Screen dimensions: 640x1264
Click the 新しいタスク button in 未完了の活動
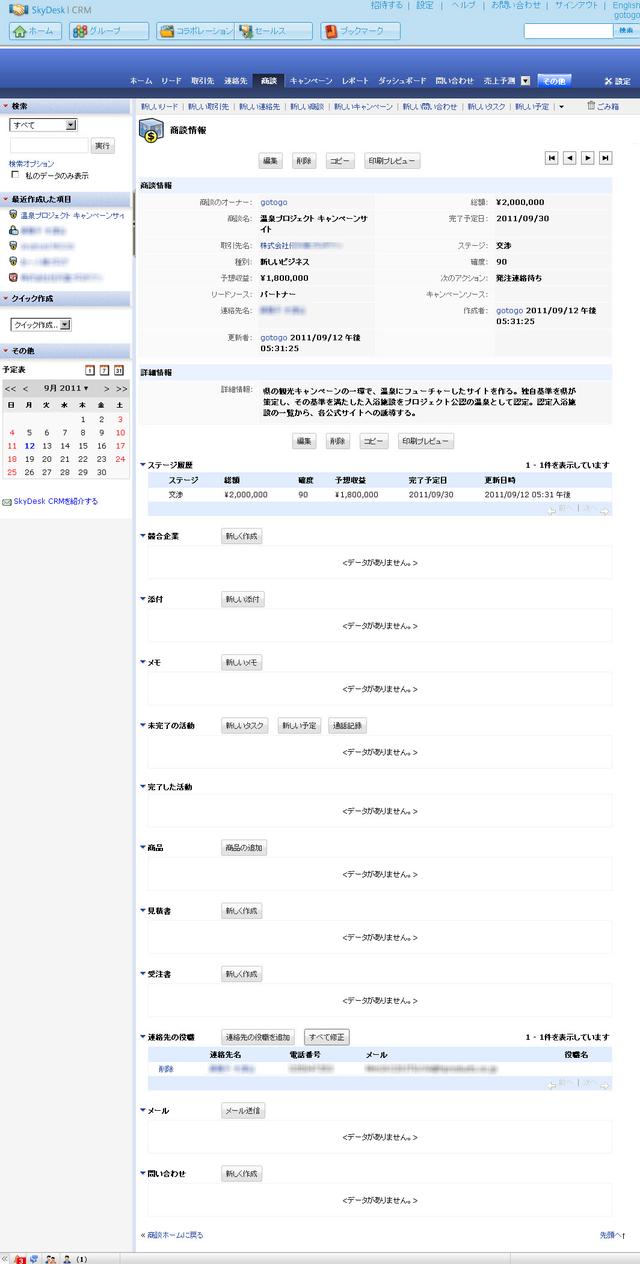coord(245,726)
